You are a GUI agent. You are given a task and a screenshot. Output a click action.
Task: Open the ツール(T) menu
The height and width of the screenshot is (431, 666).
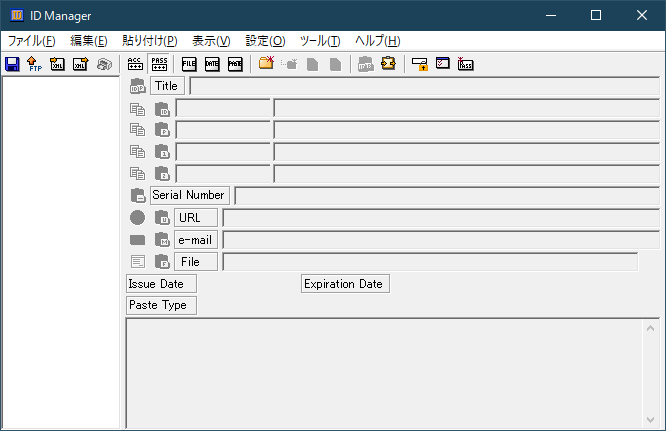pyautogui.click(x=320, y=41)
